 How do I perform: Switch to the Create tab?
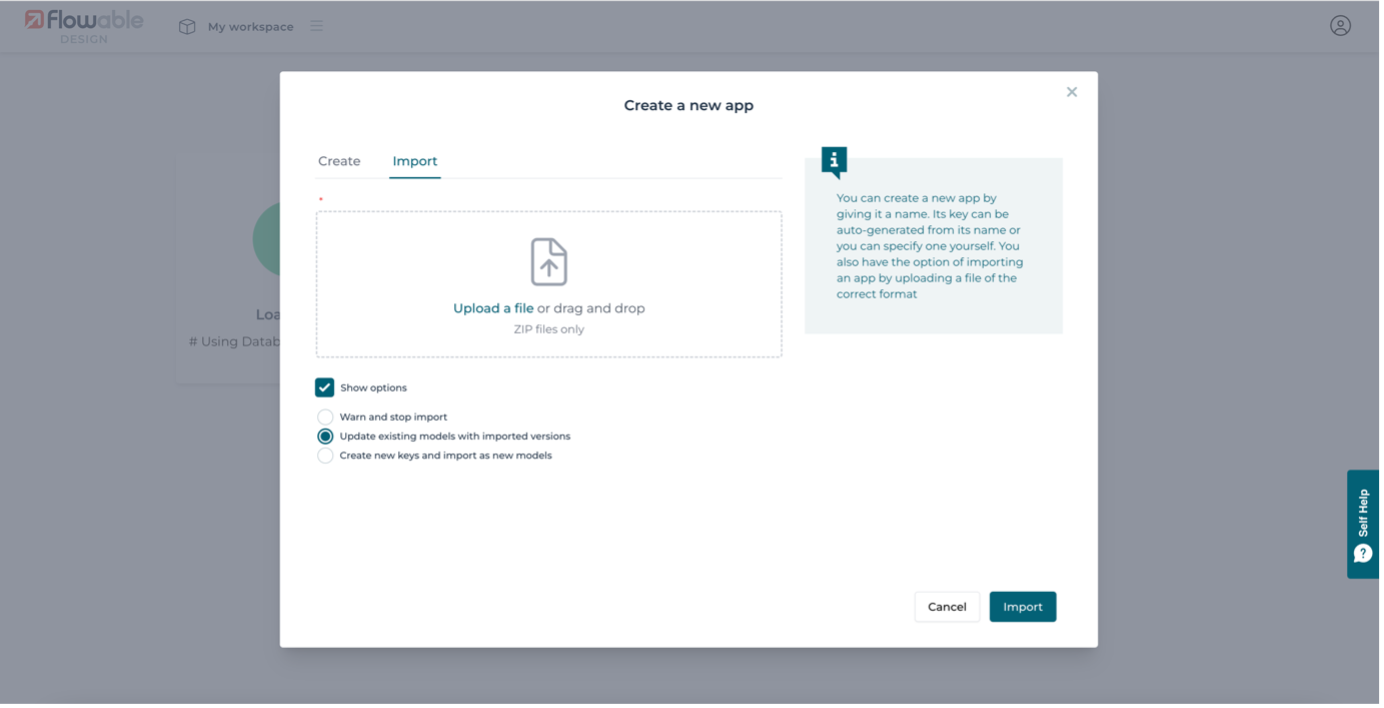(339, 161)
